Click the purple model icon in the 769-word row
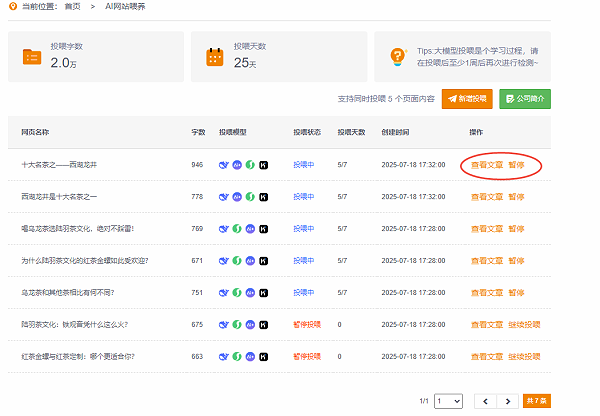The height and width of the screenshot is (416, 600). coord(250,229)
